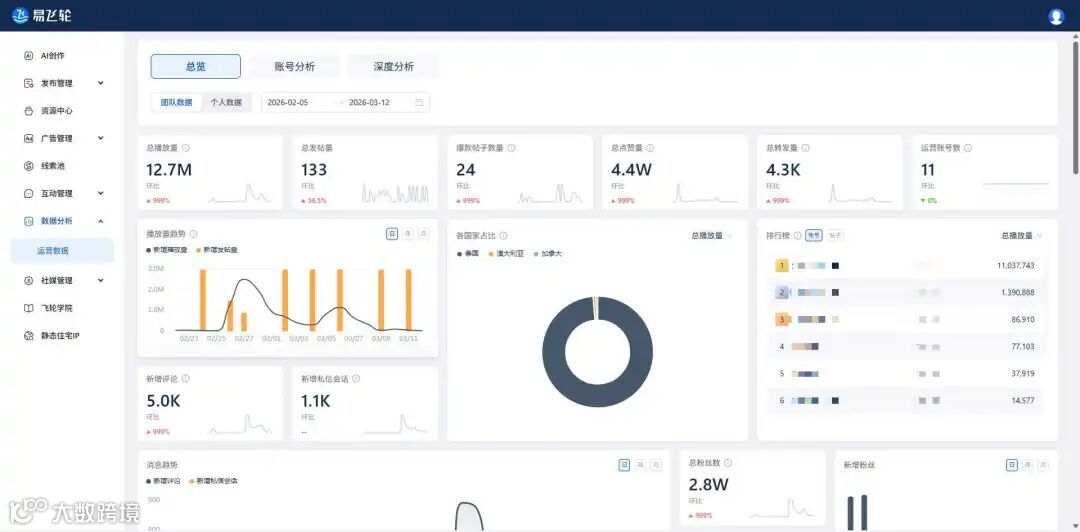Open 资源中心 in the sidebar
The height and width of the screenshot is (532, 1080).
[x=56, y=110]
